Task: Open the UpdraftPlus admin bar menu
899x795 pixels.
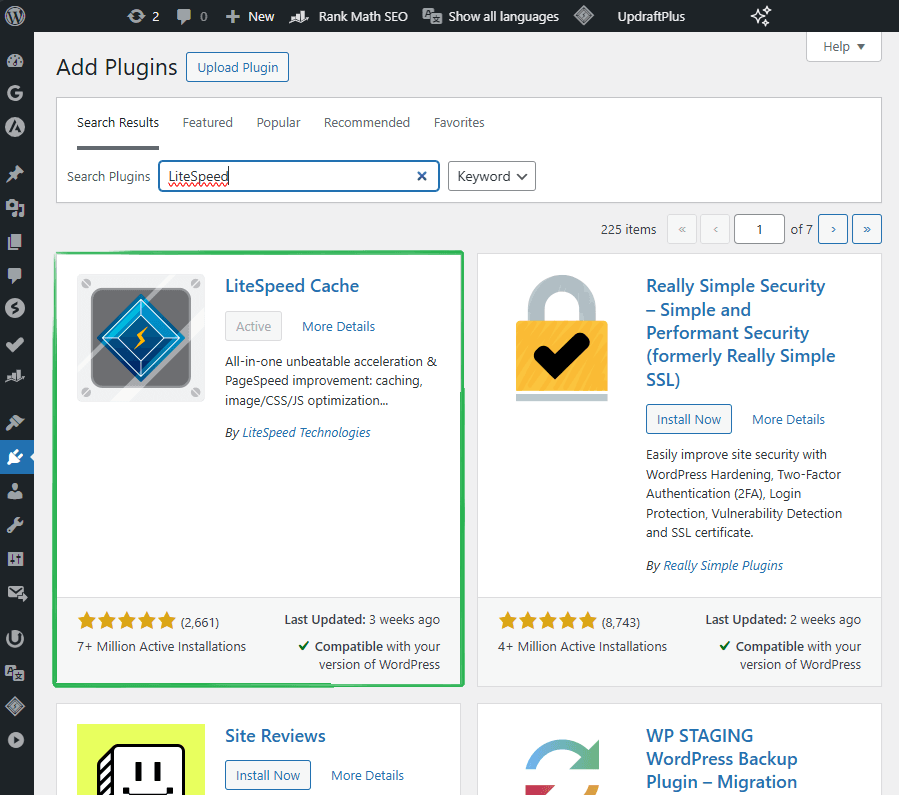Action: tap(651, 16)
